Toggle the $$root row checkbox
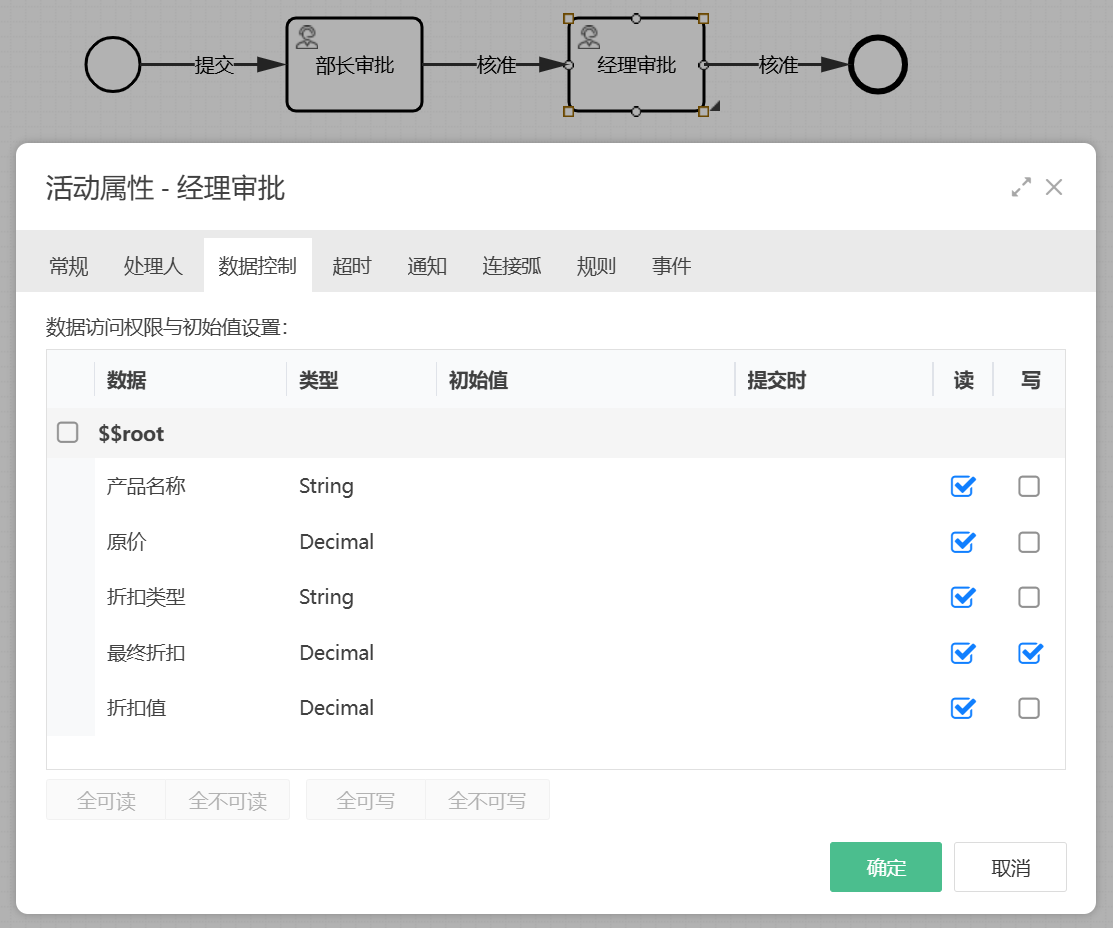Screen dimensions: 1113x928 point(68,433)
